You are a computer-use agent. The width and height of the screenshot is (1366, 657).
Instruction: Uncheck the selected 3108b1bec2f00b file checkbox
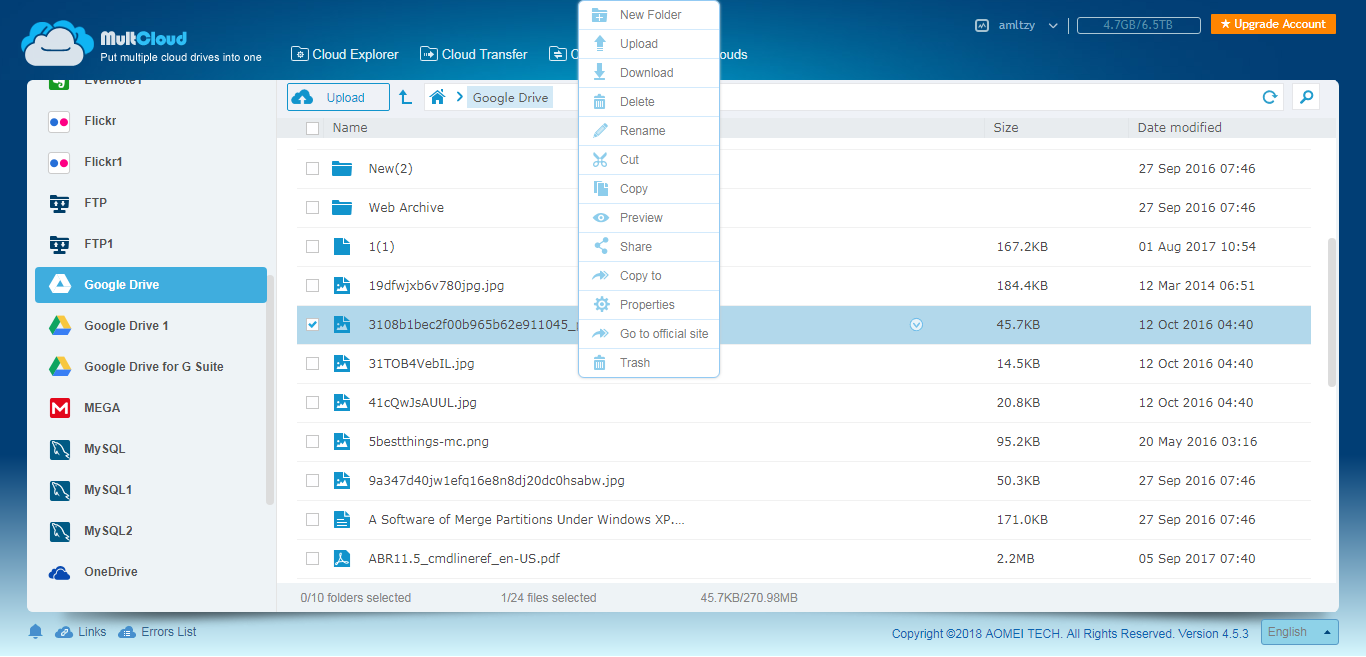(x=312, y=325)
